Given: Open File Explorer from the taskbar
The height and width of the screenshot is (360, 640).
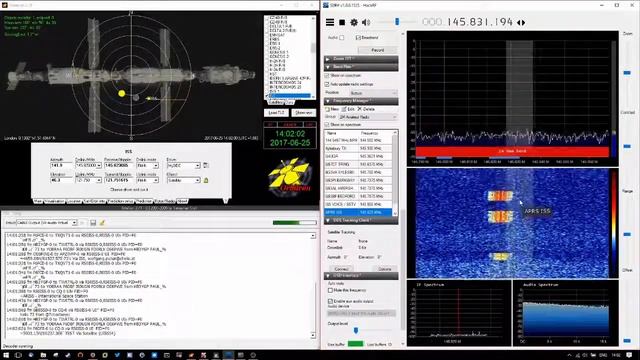Looking at the screenshot, I should (x=43, y=355).
